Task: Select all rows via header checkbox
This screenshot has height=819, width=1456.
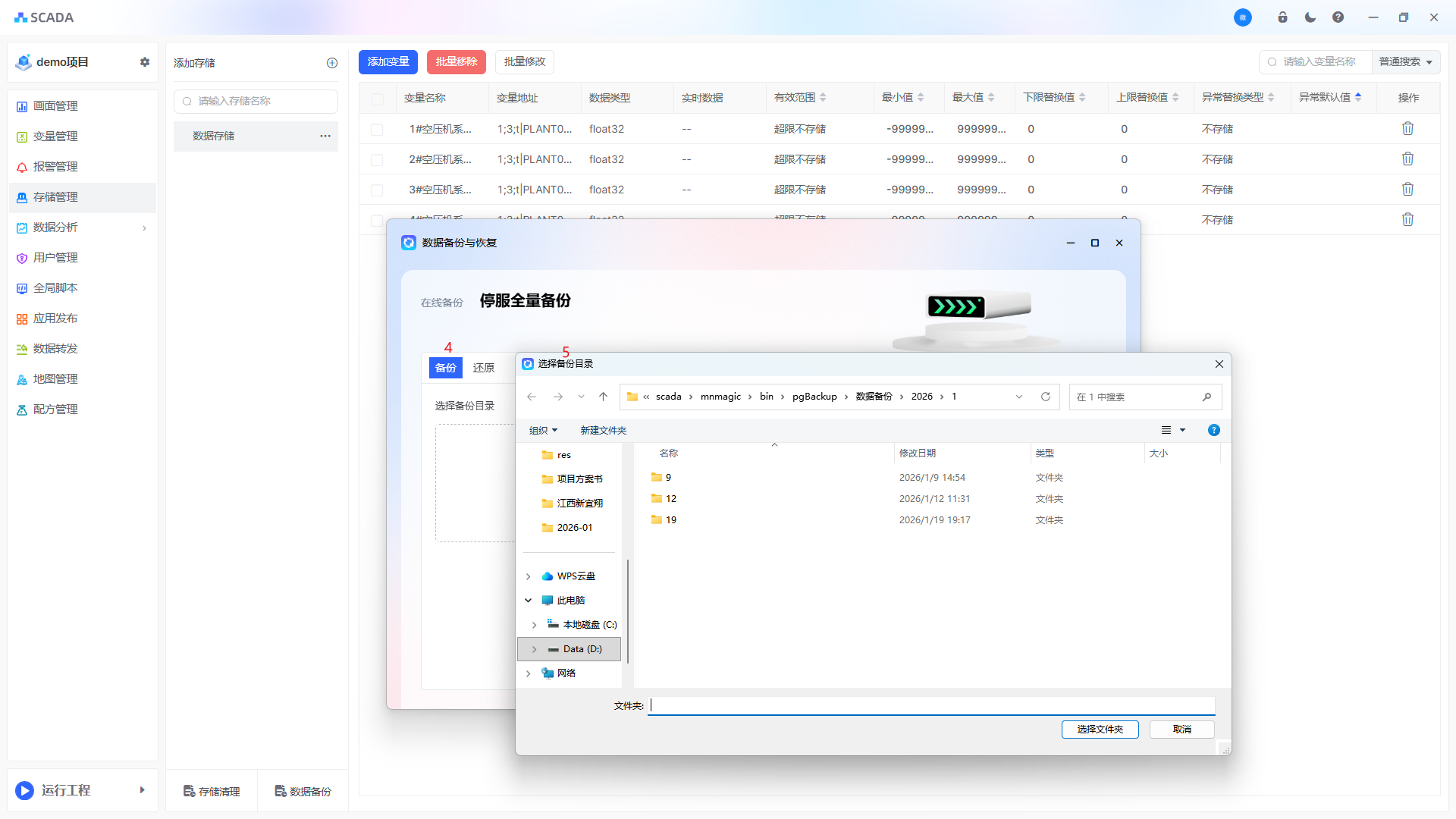Action: point(378,99)
